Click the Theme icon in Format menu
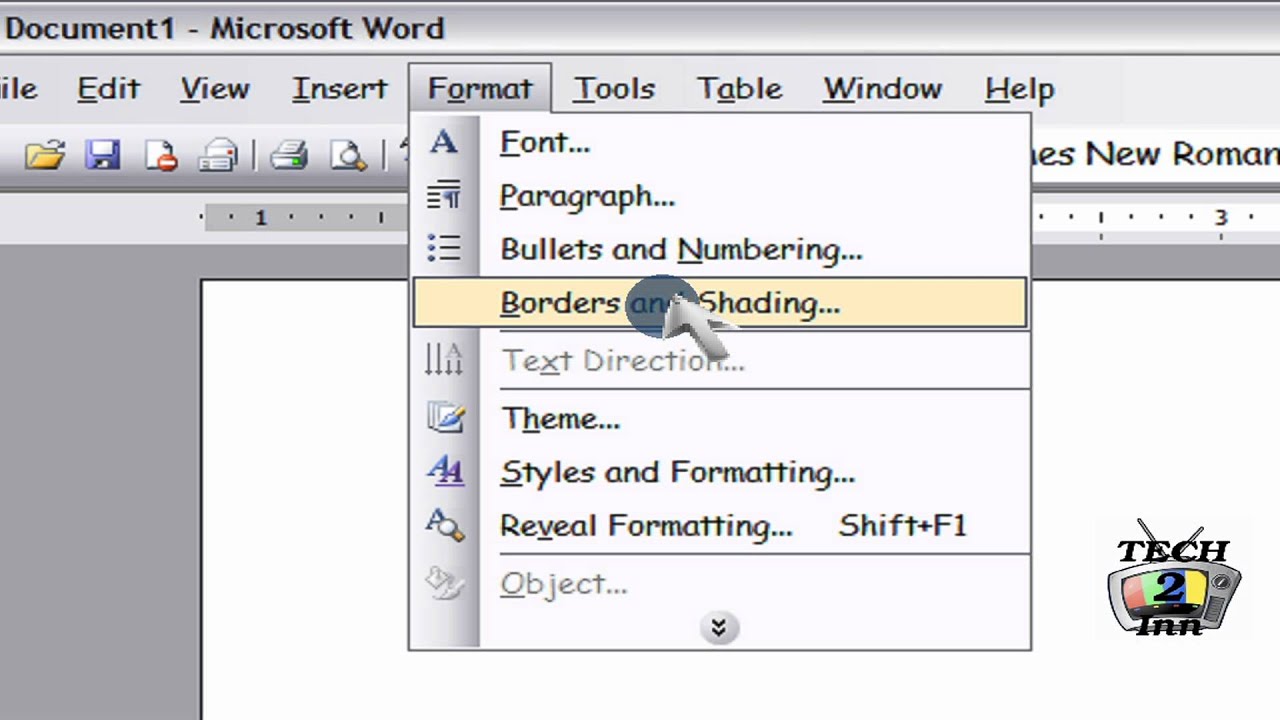 pyautogui.click(x=444, y=417)
